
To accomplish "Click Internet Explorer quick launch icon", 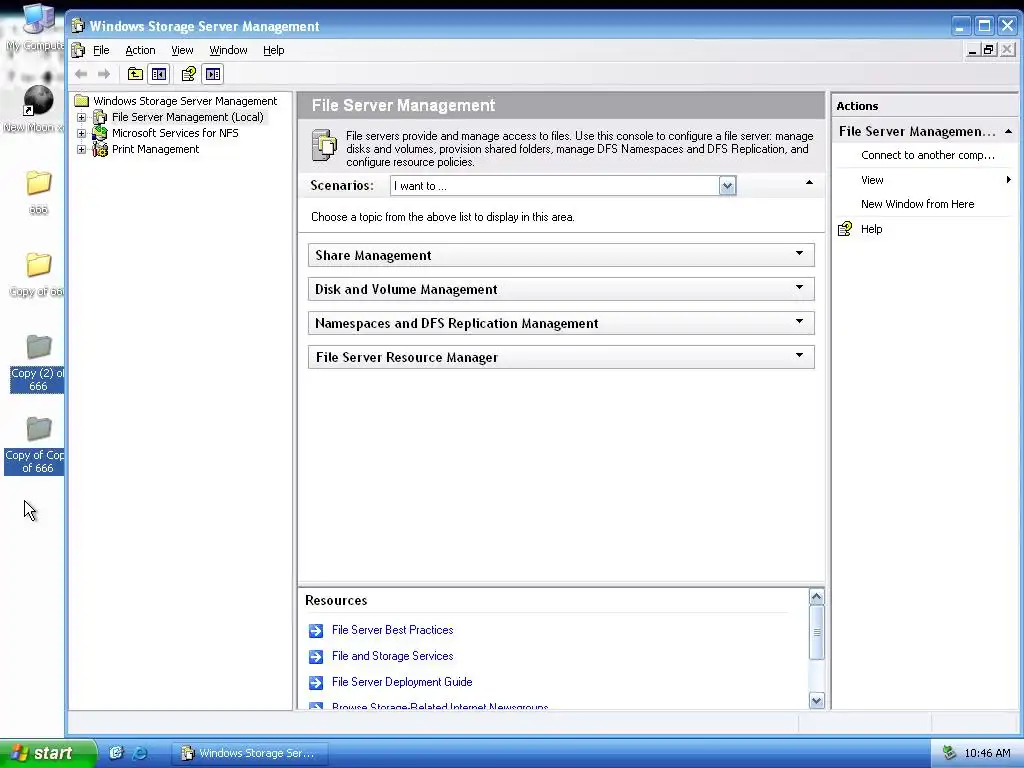I will 139,753.
